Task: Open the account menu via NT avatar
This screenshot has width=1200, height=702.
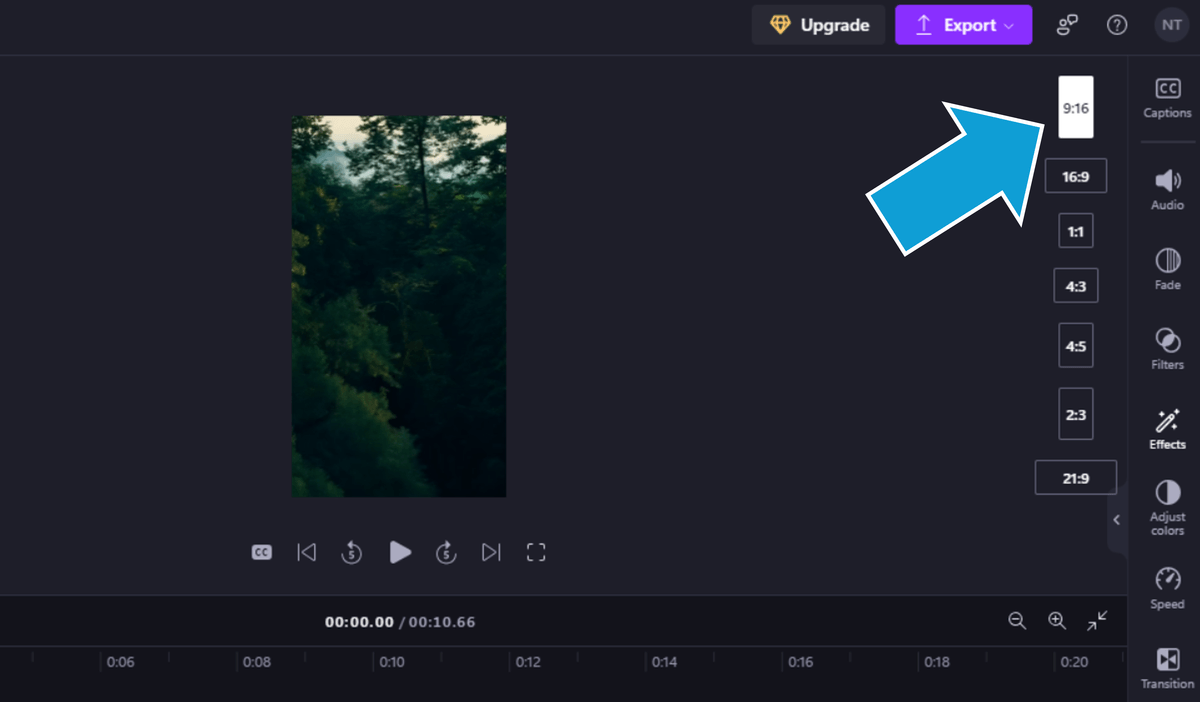Action: 1171,25
